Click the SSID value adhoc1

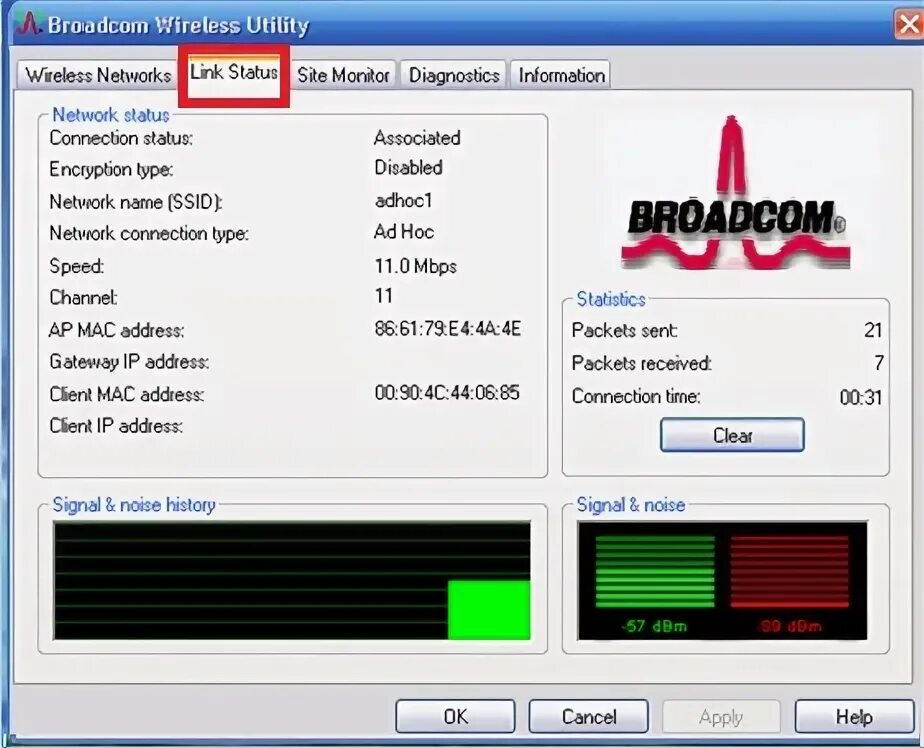(x=404, y=201)
